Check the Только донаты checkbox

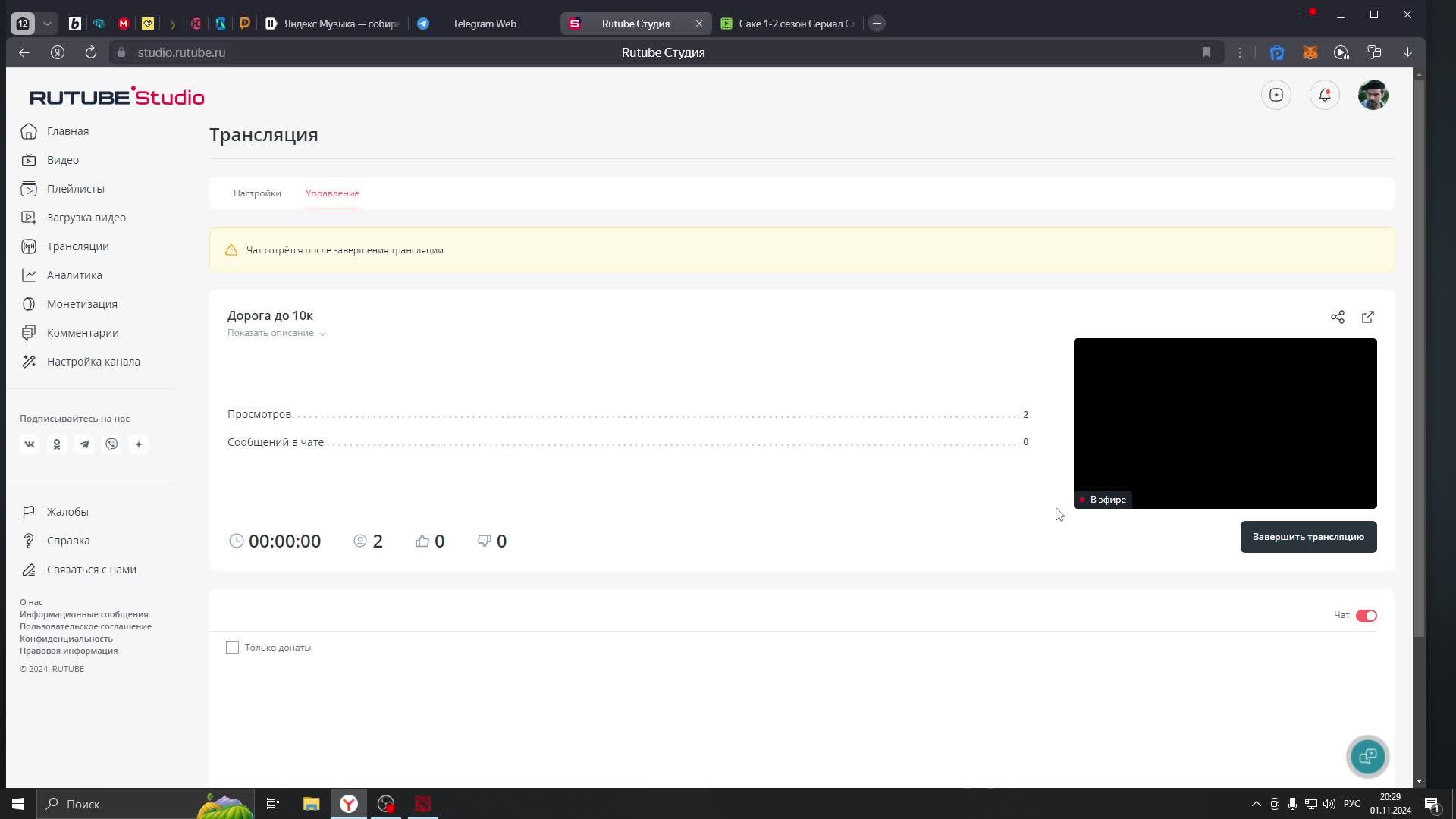[x=232, y=647]
